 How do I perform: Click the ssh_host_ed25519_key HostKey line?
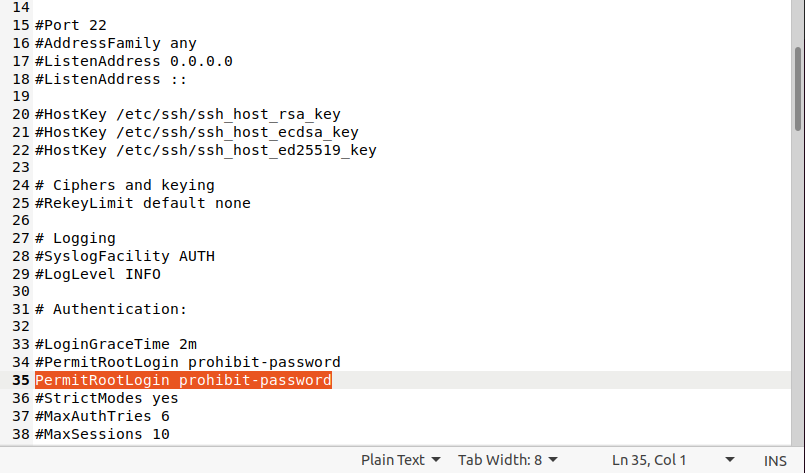click(205, 151)
